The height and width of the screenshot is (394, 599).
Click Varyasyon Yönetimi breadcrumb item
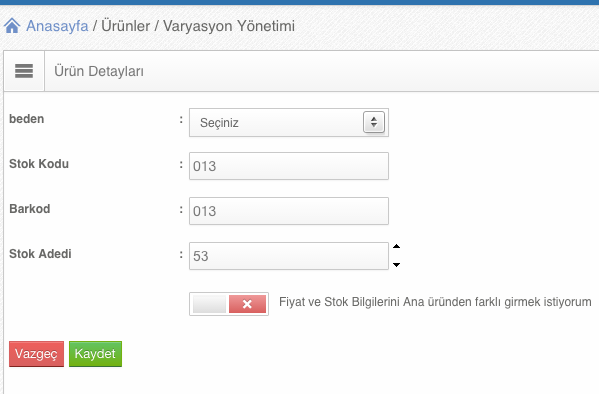[229, 26]
